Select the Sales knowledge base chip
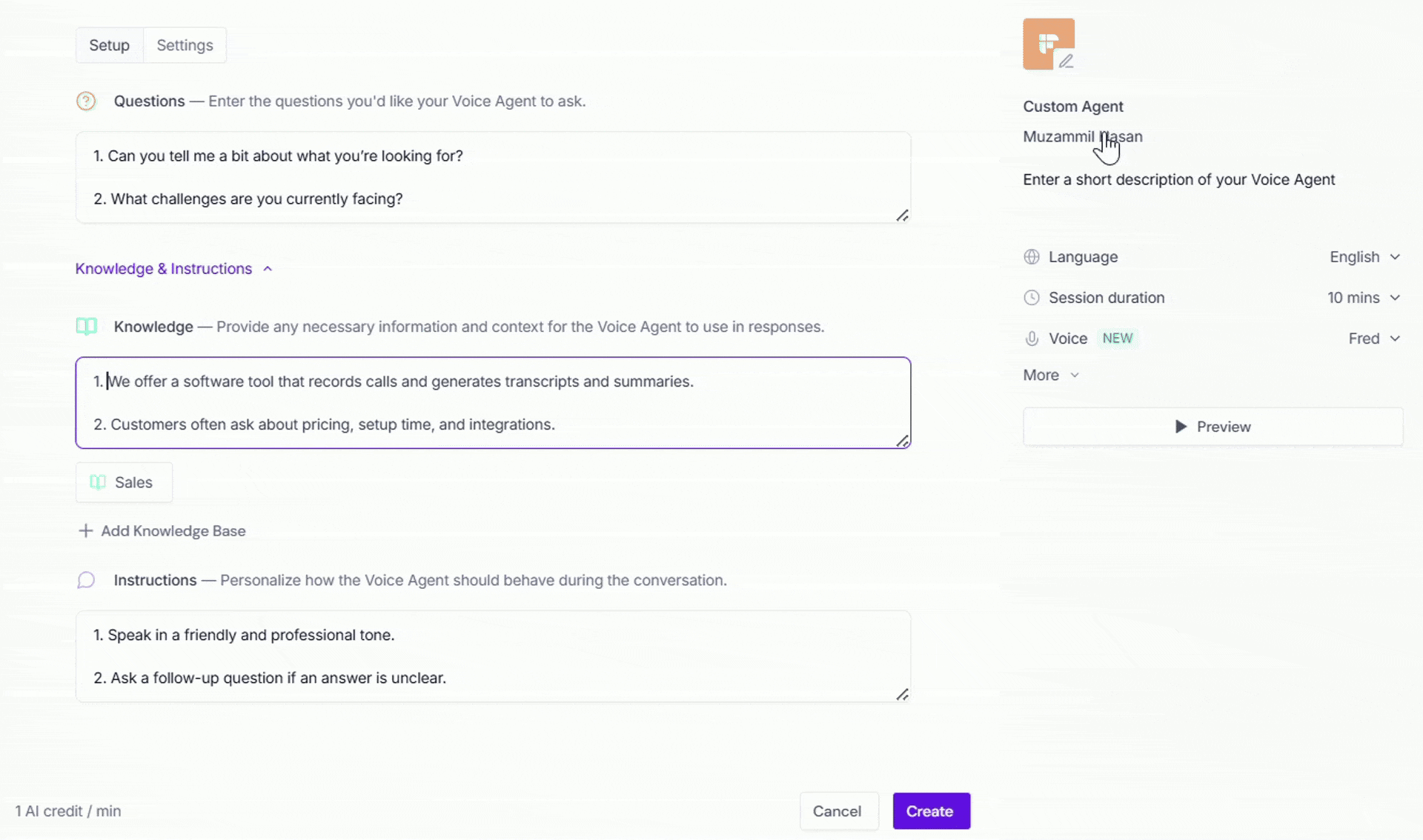The height and width of the screenshot is (840, 1423). (x=124, y=482)
